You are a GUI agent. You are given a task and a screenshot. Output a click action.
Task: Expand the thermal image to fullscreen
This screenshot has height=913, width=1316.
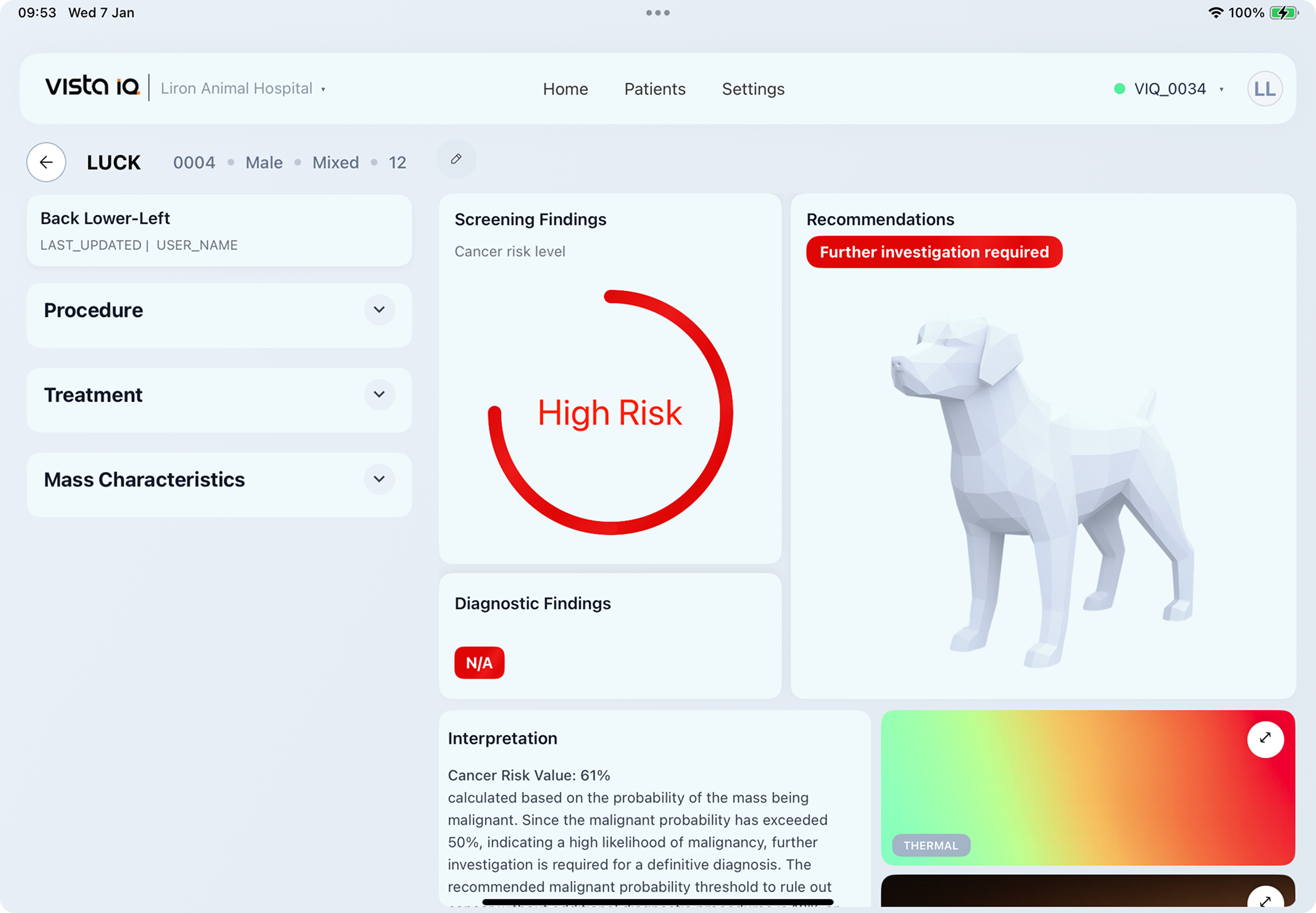(x=1265, y=739)
